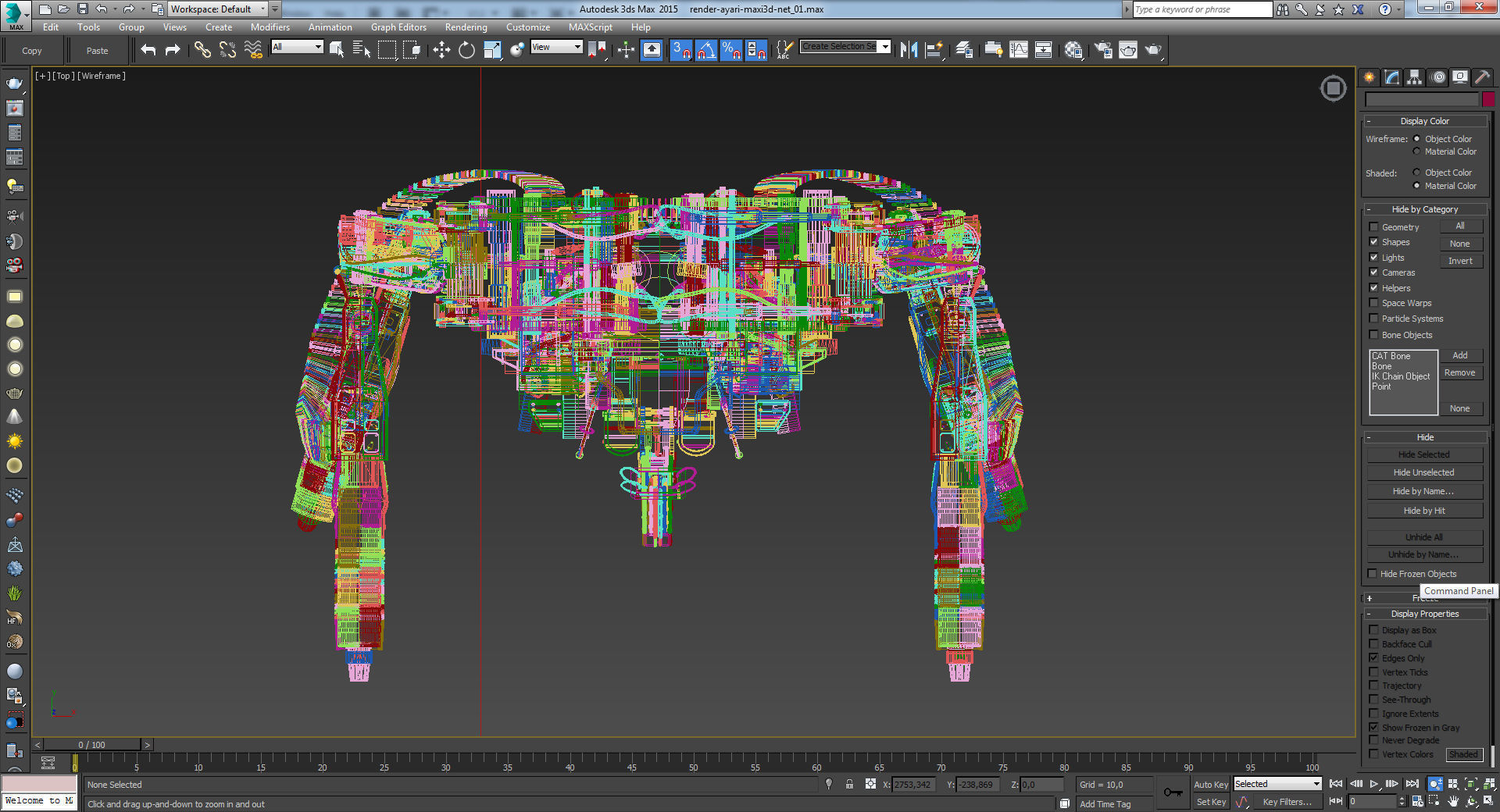Click the Invert category button
Image resolution: width=1500 pixels, height=812 pixels.
pos(1460,261)
